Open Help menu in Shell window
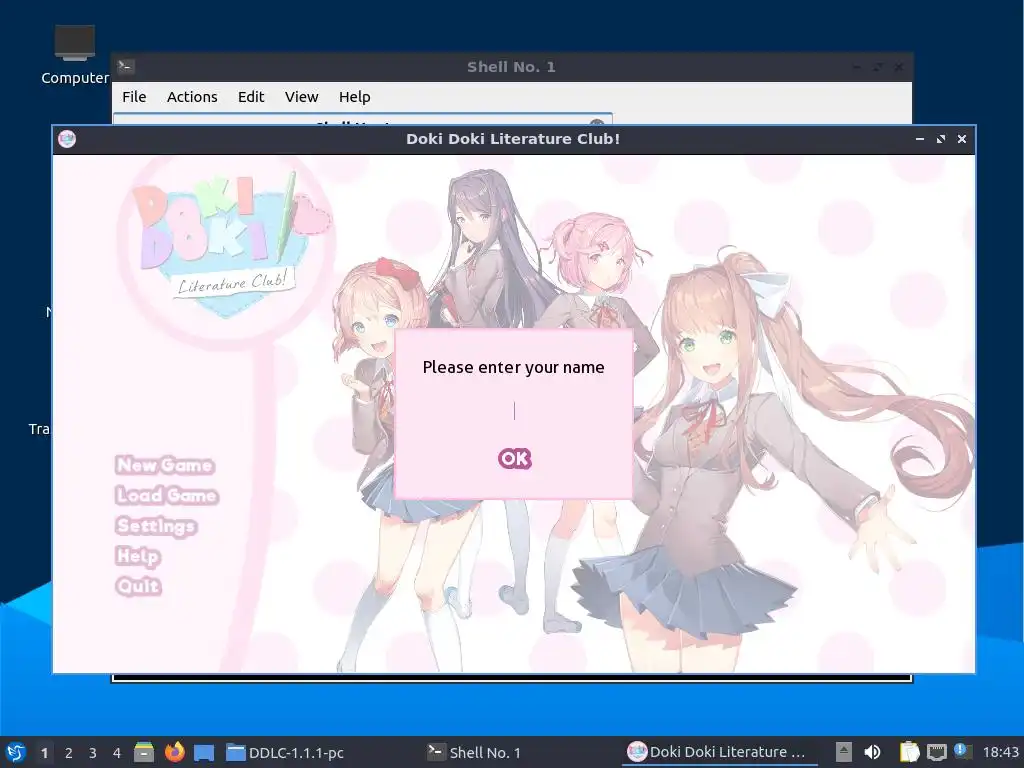Image resolution: width=1024 pixels, height=768 pixels. point(355,97)
